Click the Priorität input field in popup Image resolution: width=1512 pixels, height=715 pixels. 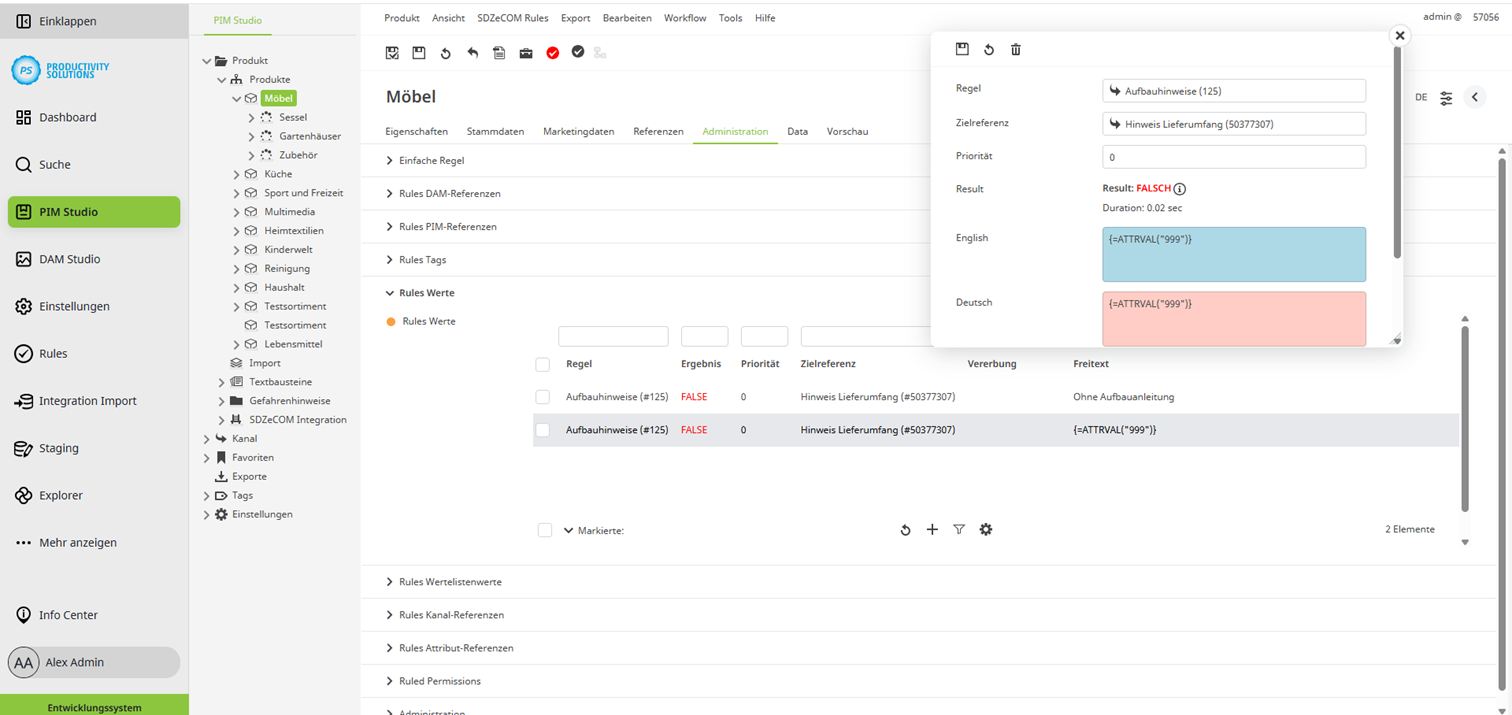click(x=1233, y=157)
